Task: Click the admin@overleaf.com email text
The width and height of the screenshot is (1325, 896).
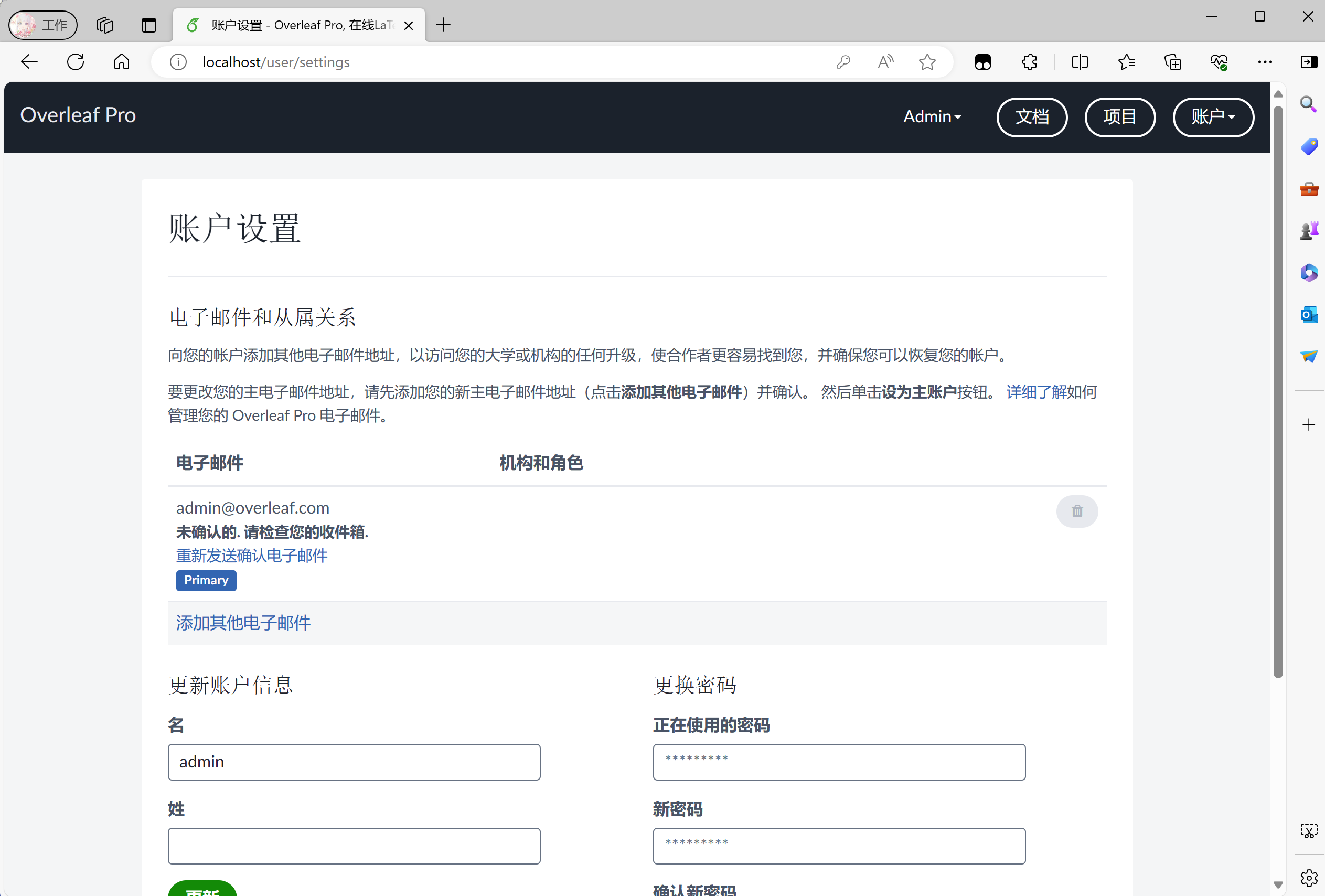Action: tap(253, 508)
